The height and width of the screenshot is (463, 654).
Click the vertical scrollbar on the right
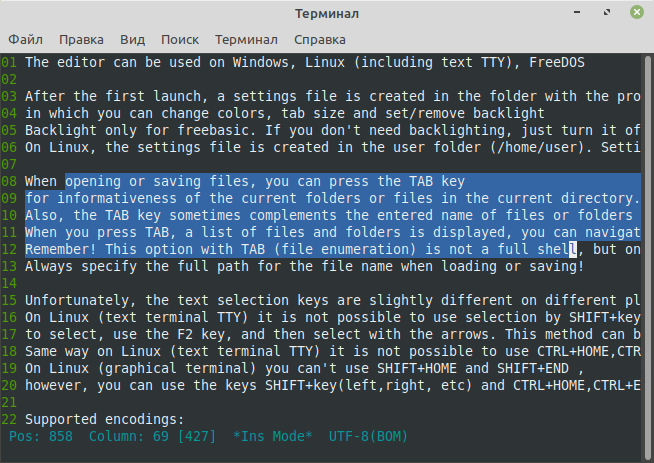[x=647, y=257]
